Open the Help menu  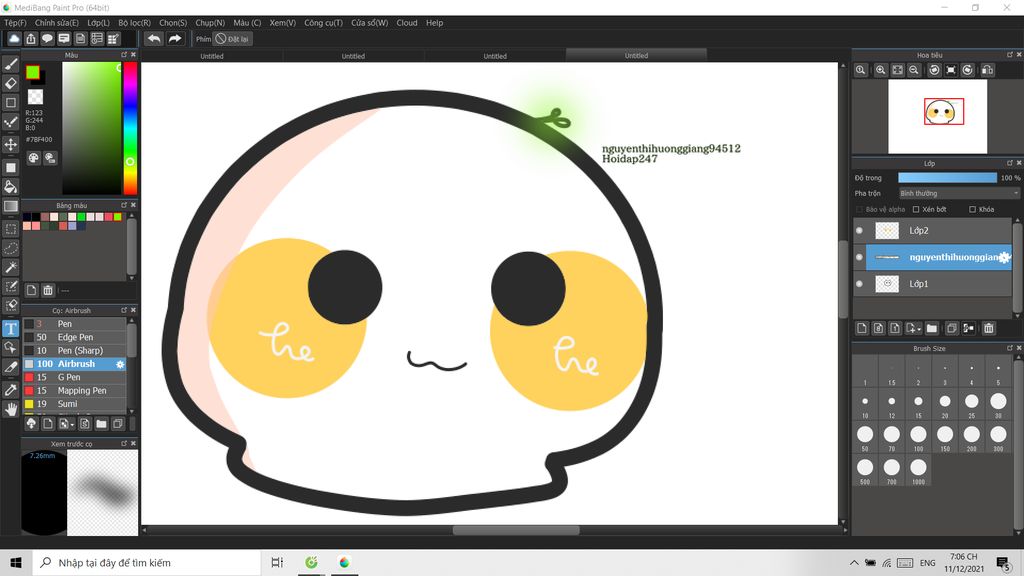click(435, 23)
